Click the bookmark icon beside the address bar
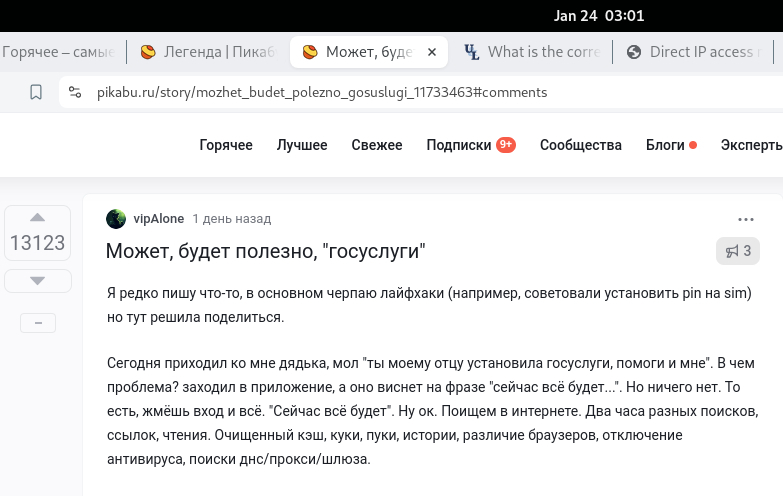This screenshot has width=783, height=496. tap(36, 93)
